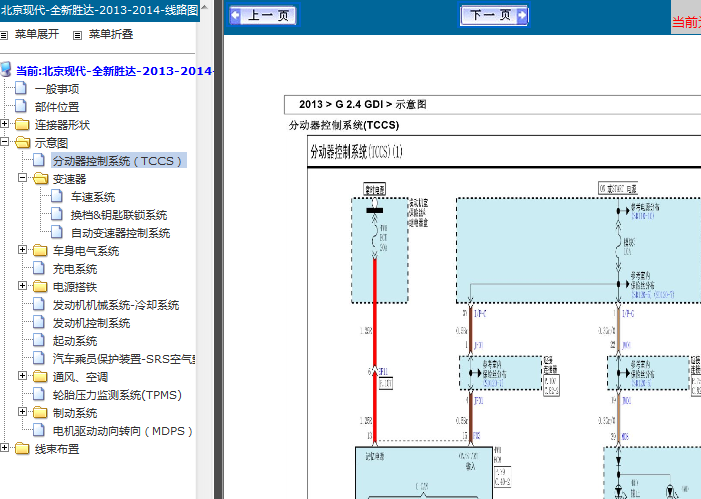Open the 一般事项 page
701x499 pixels.
click(x=57, y=89)
